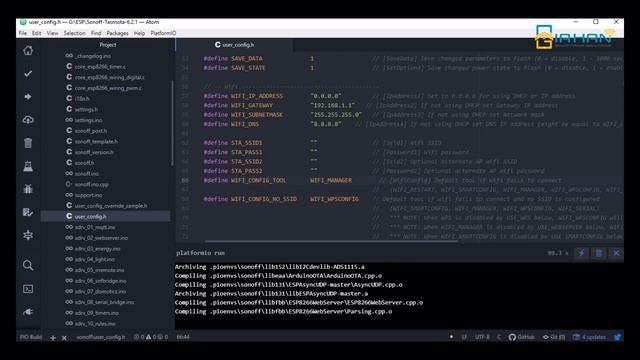
Task: Open the View menu
Action: pyautogui.click(x=52, y=33)
